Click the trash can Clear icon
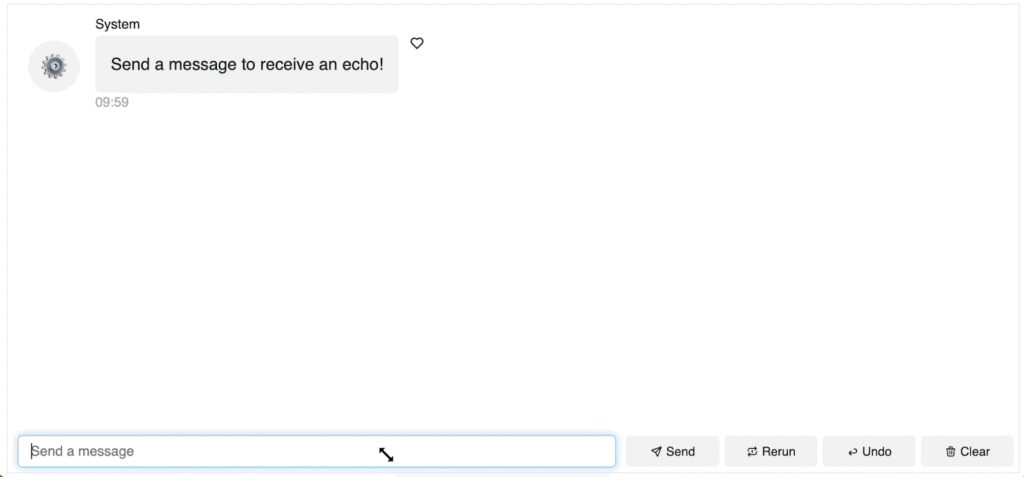 tap(950, 452)
